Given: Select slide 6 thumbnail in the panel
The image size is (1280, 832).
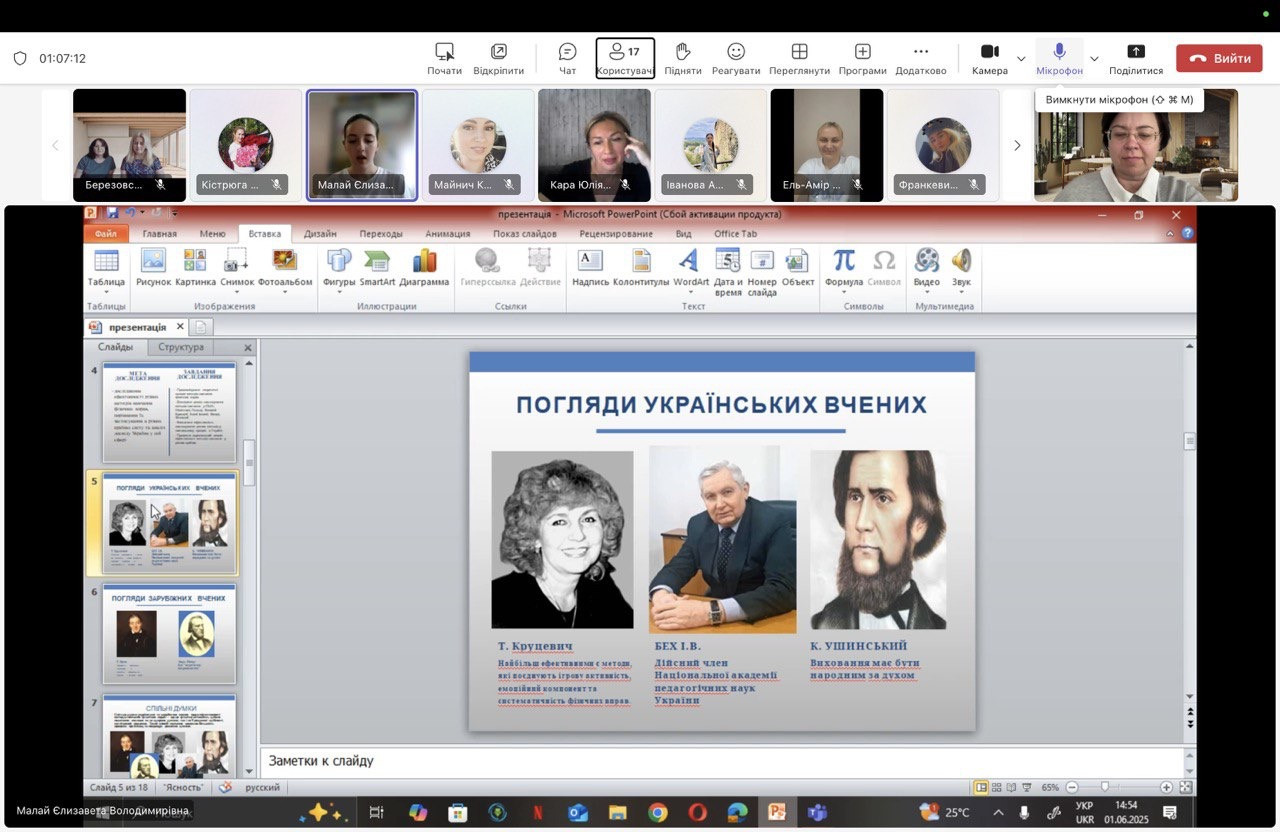Looking at the screenshot, I should coord(169,634).
